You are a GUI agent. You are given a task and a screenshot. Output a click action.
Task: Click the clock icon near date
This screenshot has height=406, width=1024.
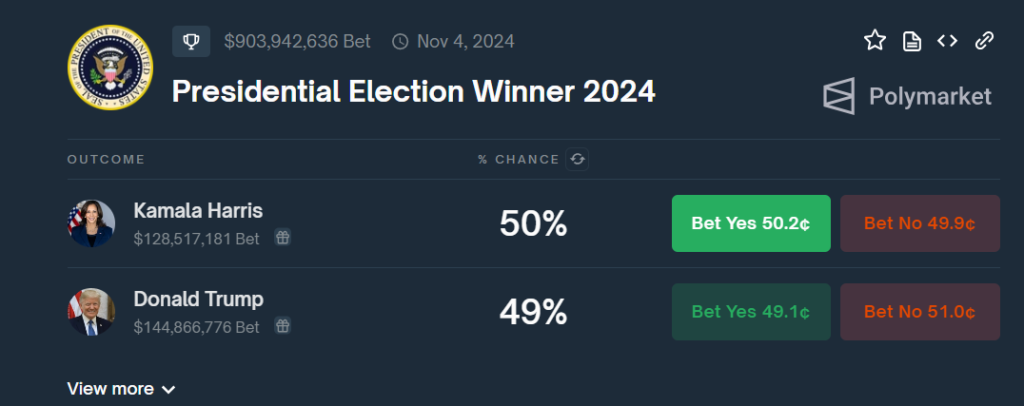click(400, 42)
